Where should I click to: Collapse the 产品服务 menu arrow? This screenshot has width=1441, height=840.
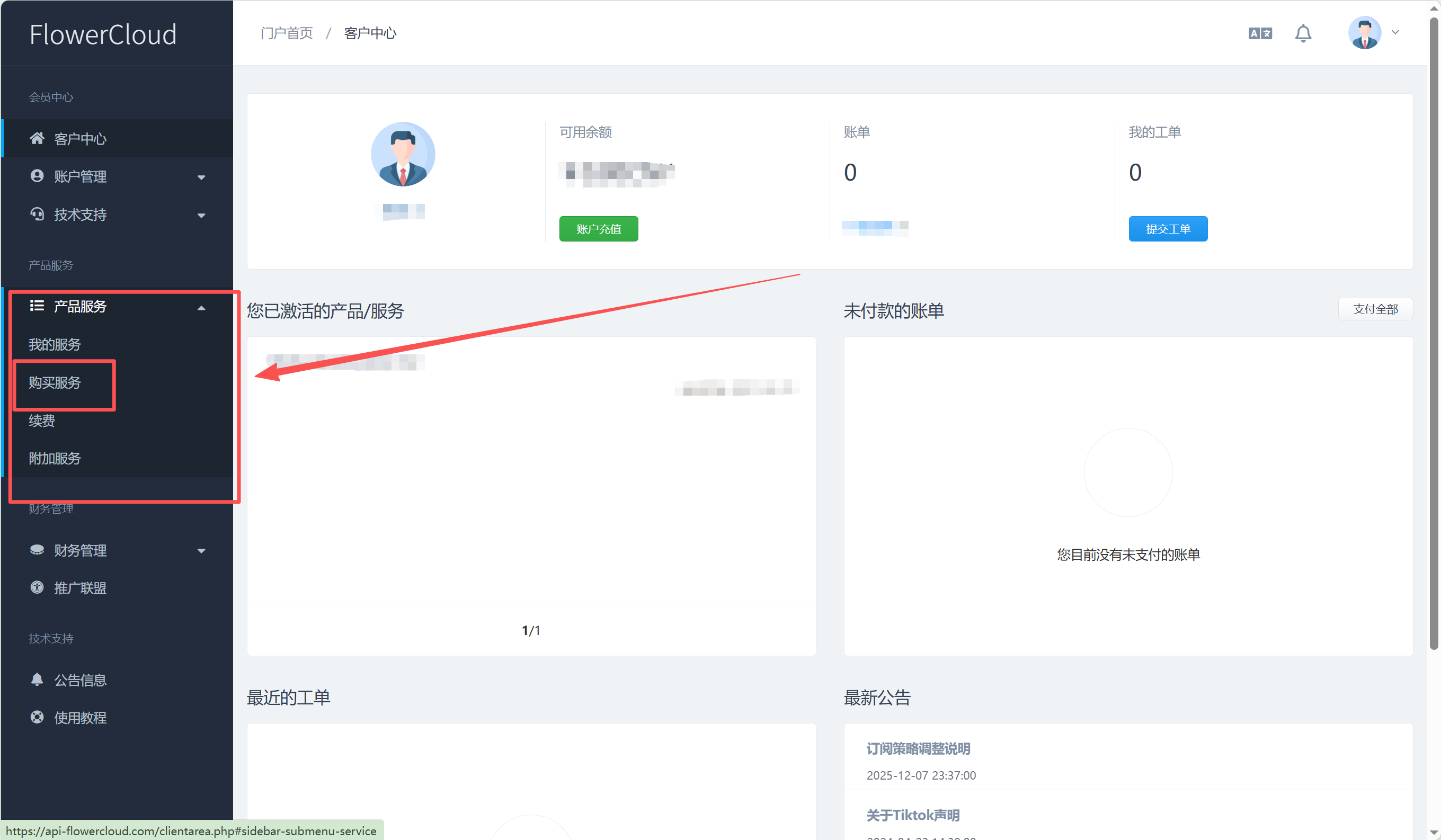pos(201,308)
